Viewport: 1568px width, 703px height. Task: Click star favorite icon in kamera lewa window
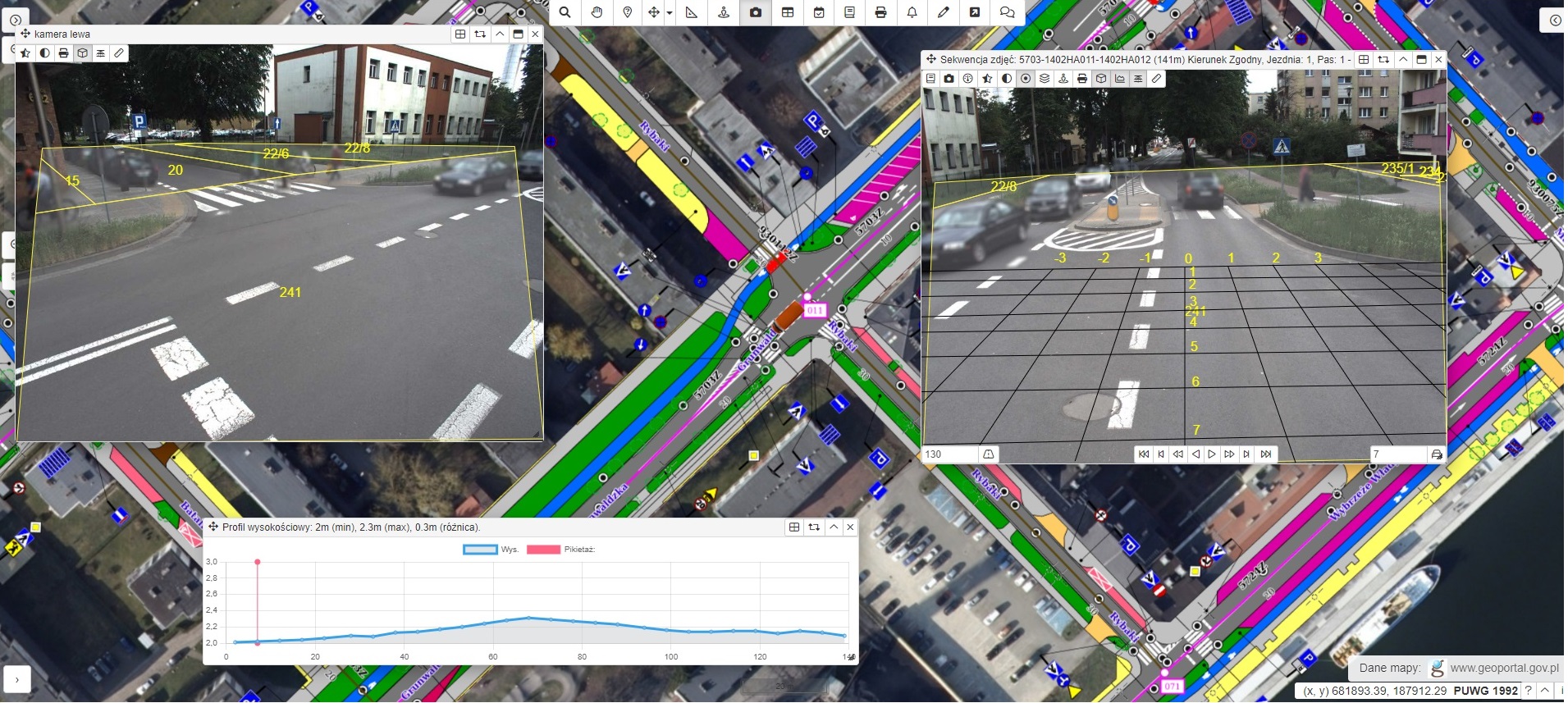25,52
